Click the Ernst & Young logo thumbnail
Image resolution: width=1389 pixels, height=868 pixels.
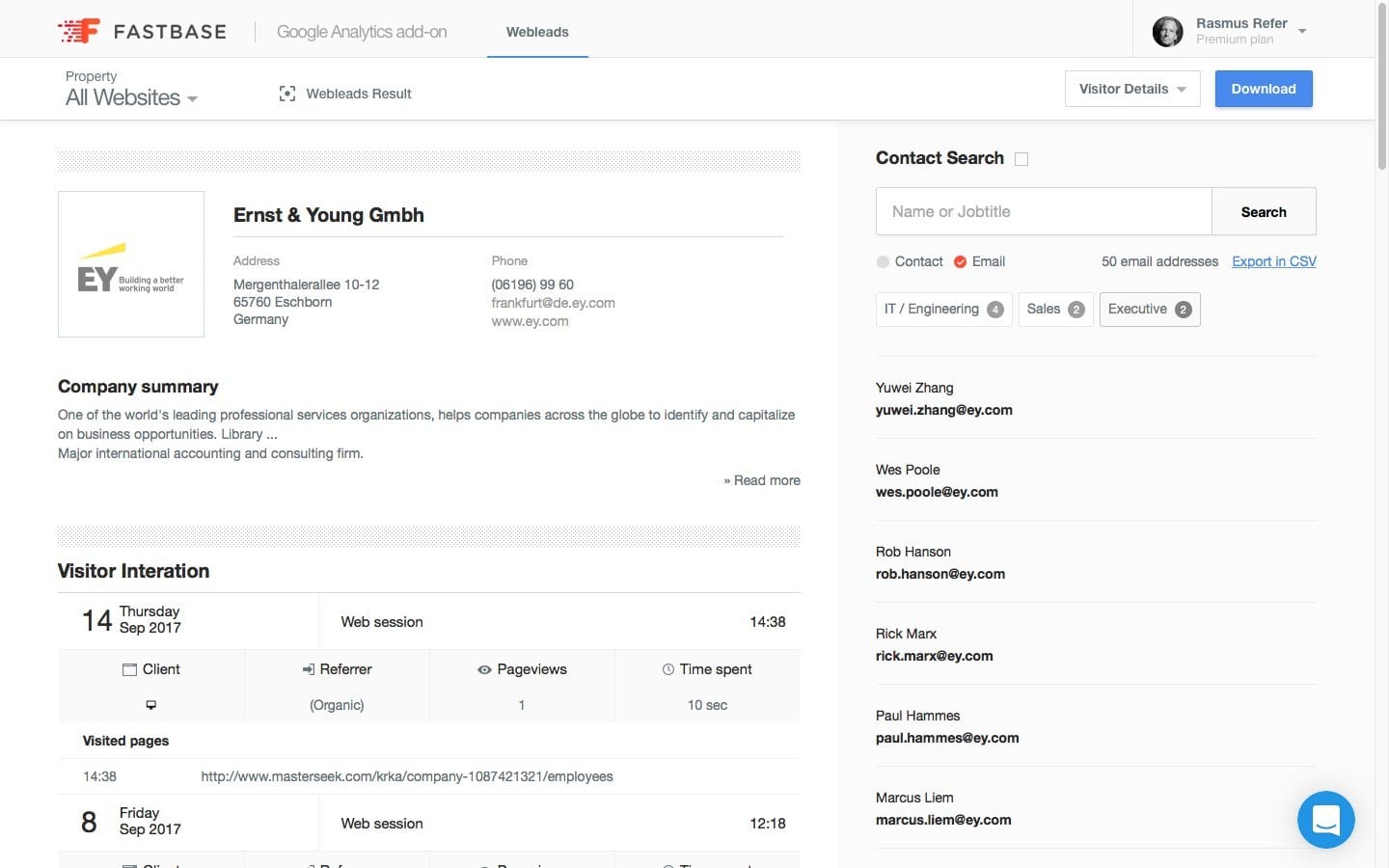(x=131, y=264)
